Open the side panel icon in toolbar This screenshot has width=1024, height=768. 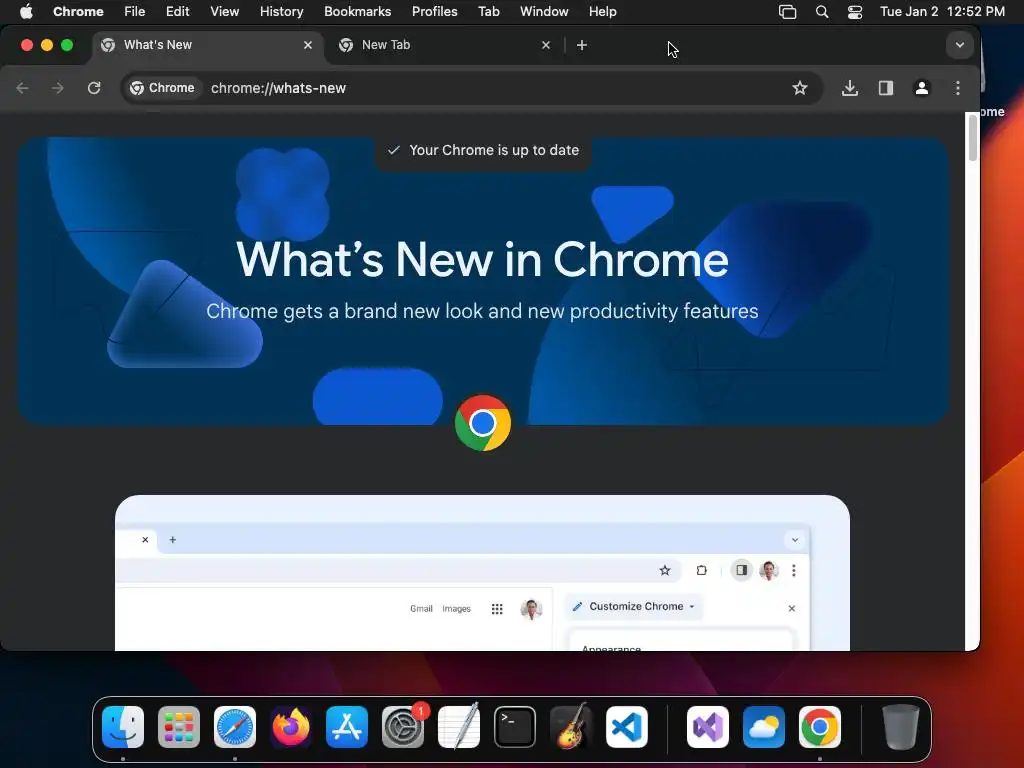click(886, 88)
